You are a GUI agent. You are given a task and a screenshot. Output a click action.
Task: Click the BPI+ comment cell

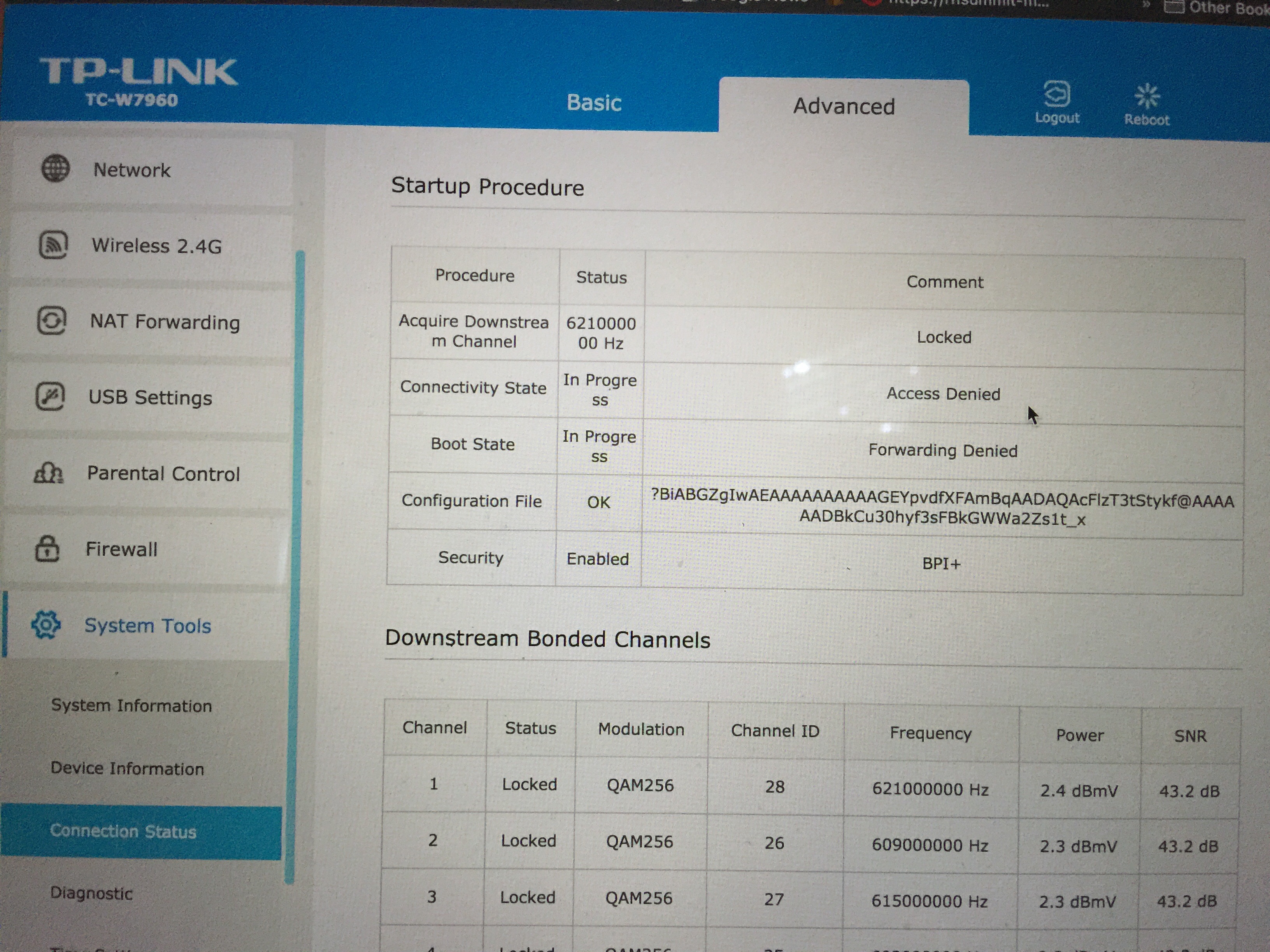pyautogui.click(x=942, y=563)
